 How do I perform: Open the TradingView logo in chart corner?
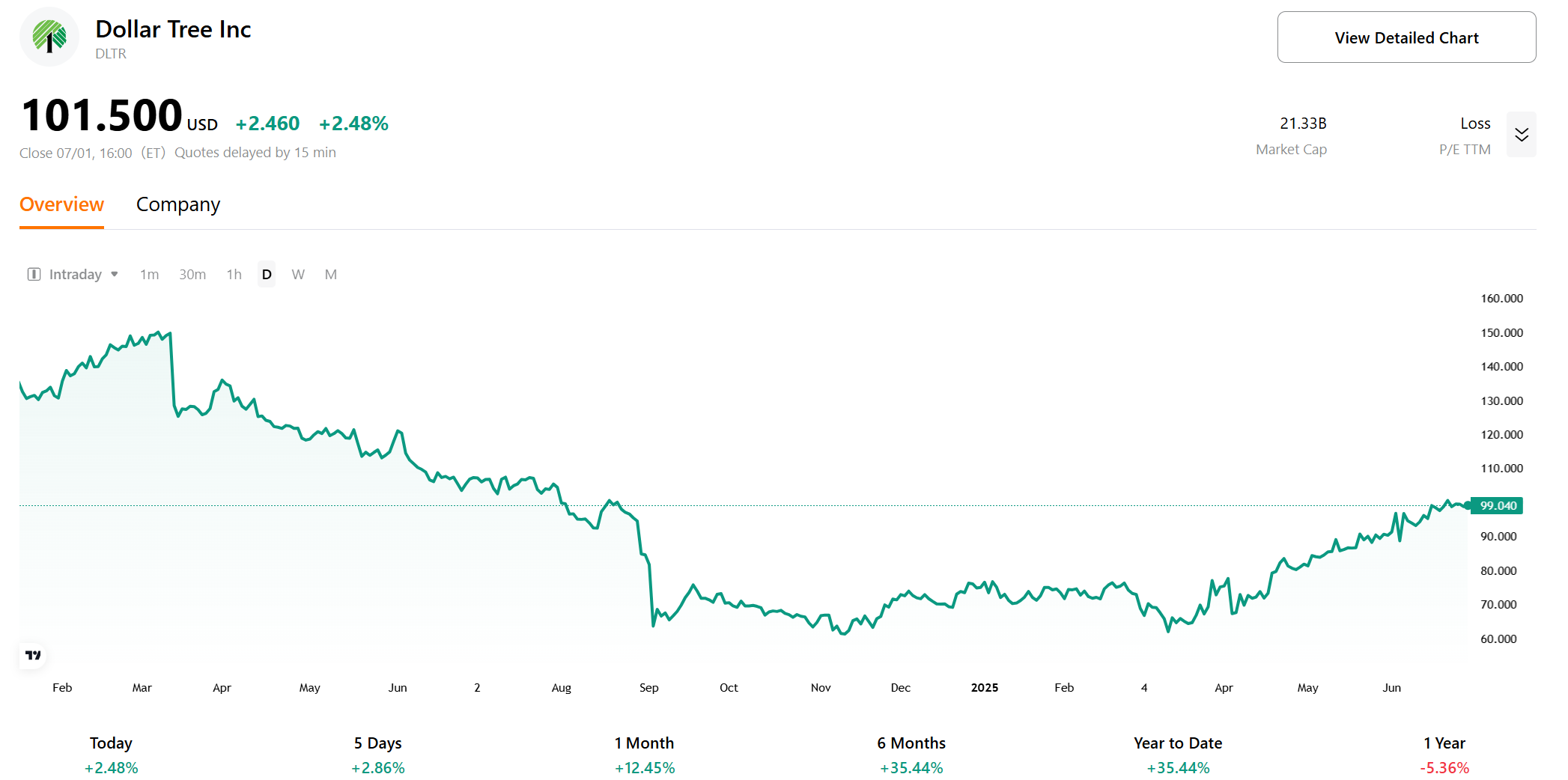(33, 654)
